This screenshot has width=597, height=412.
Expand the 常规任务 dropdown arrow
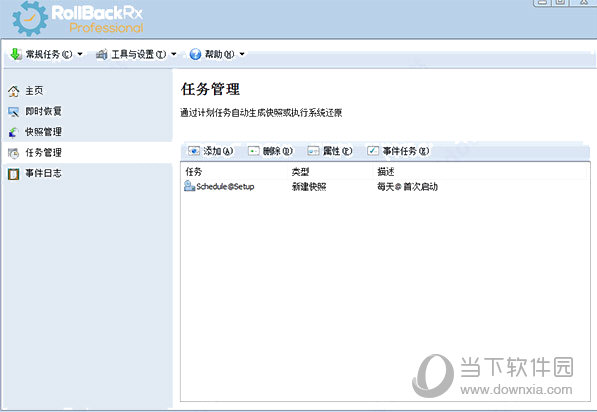click(80, 54)
